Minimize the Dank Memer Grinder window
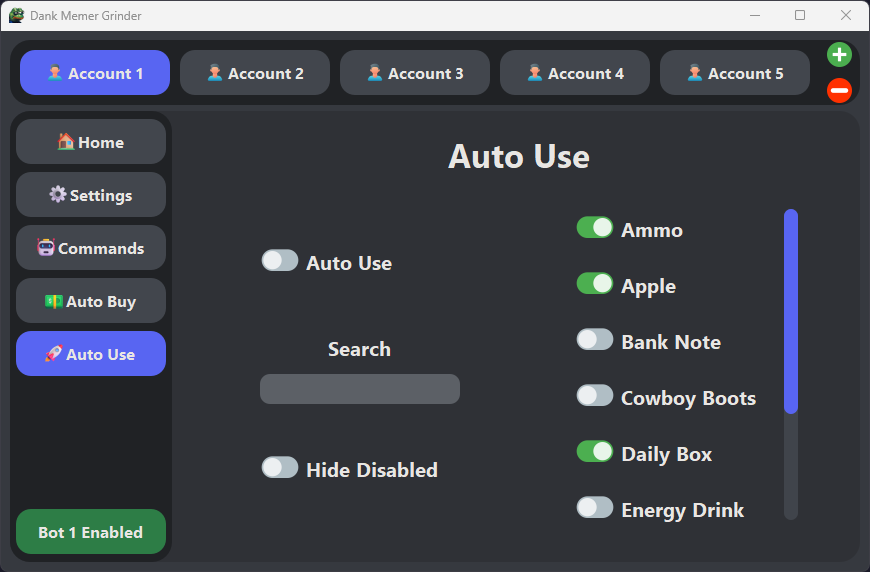Image resolution: width=870 pixels, height=572 pixels. tap(755, 16)
